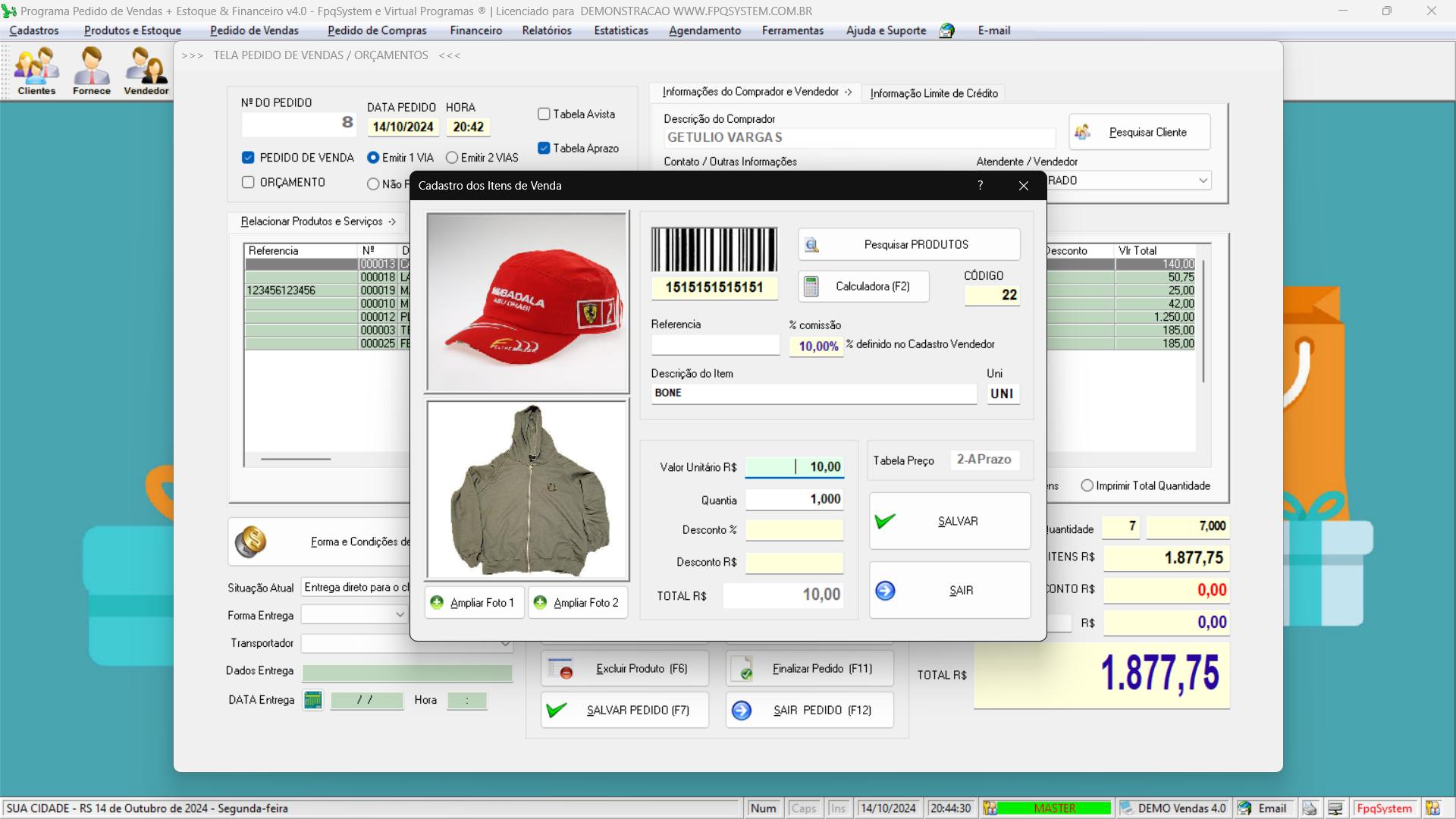Click the barcode image in item dialog

pyautogui.click(x=714, y=249)
